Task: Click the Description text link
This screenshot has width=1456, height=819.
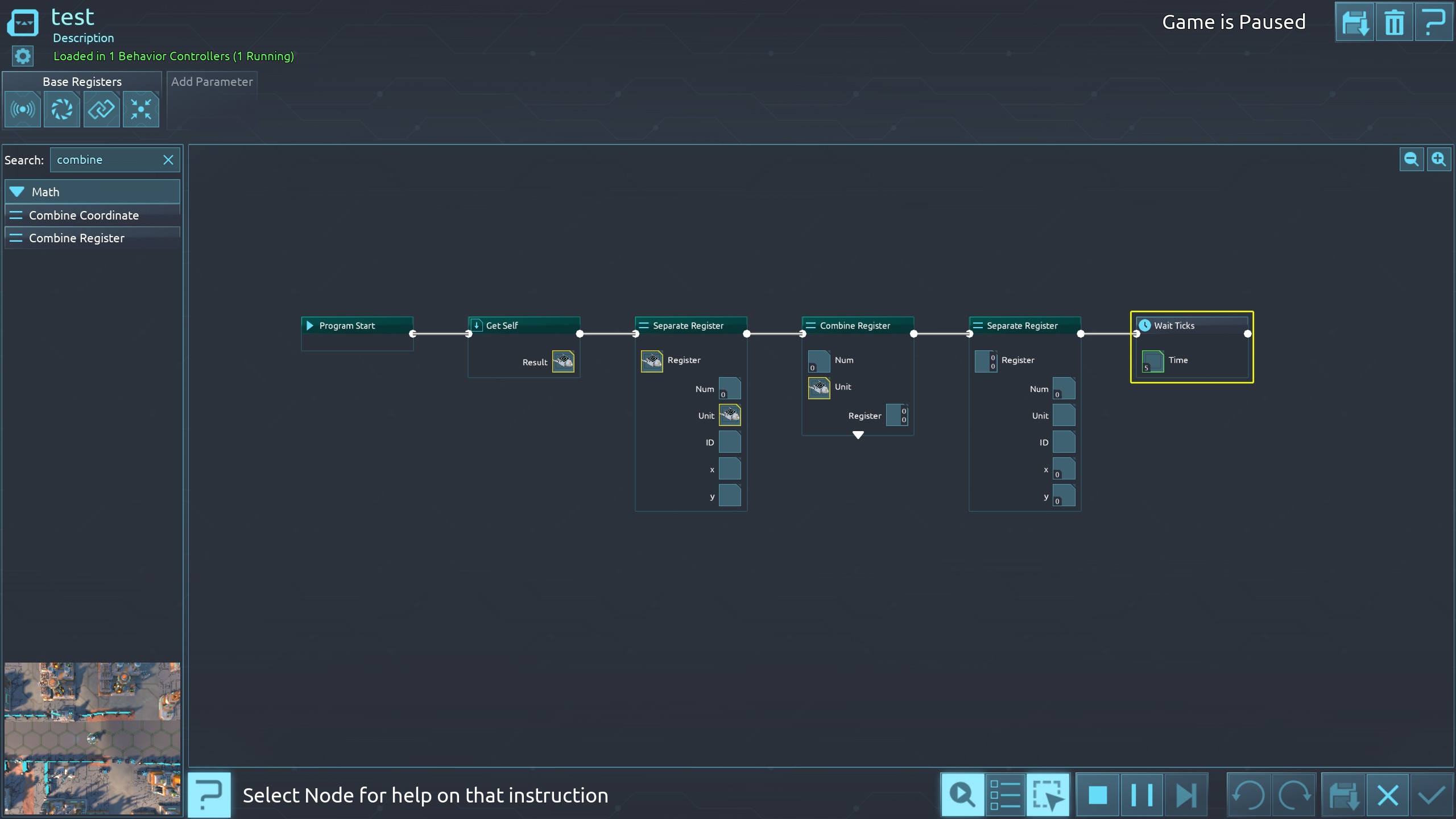Action: [x=83, y=38]
